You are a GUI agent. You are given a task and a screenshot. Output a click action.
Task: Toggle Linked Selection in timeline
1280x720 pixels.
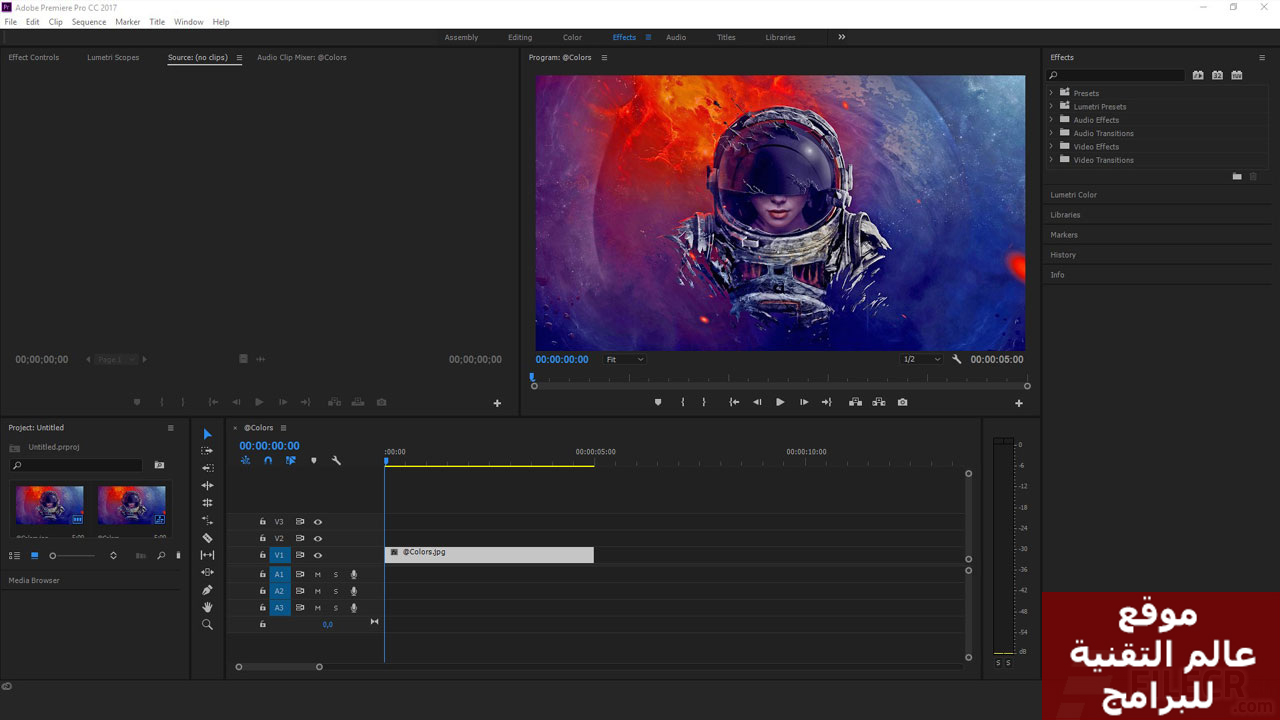(290, 461)
